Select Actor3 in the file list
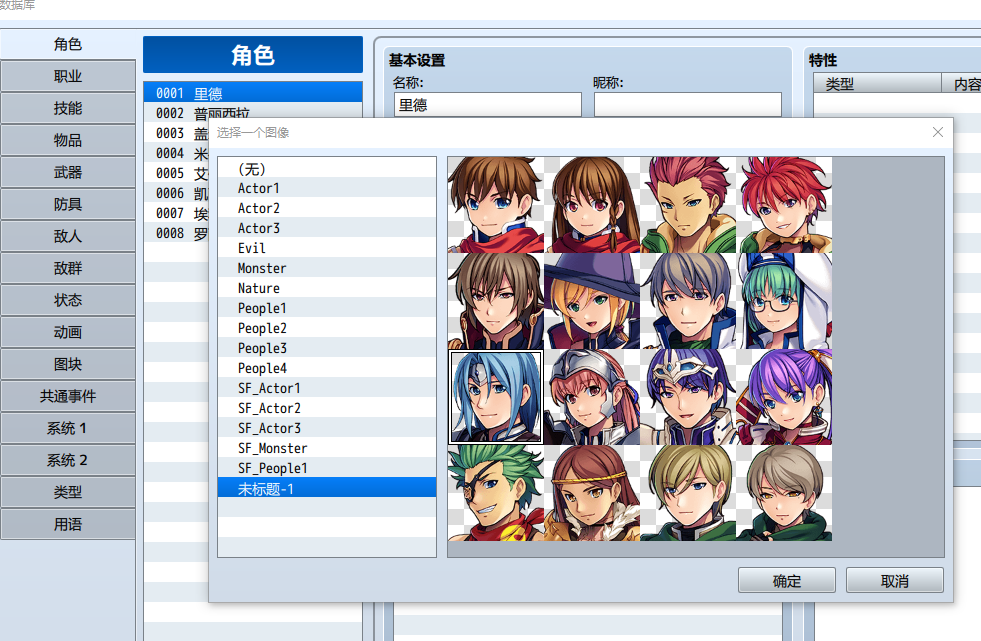981x641 pixels. [327, 228]
